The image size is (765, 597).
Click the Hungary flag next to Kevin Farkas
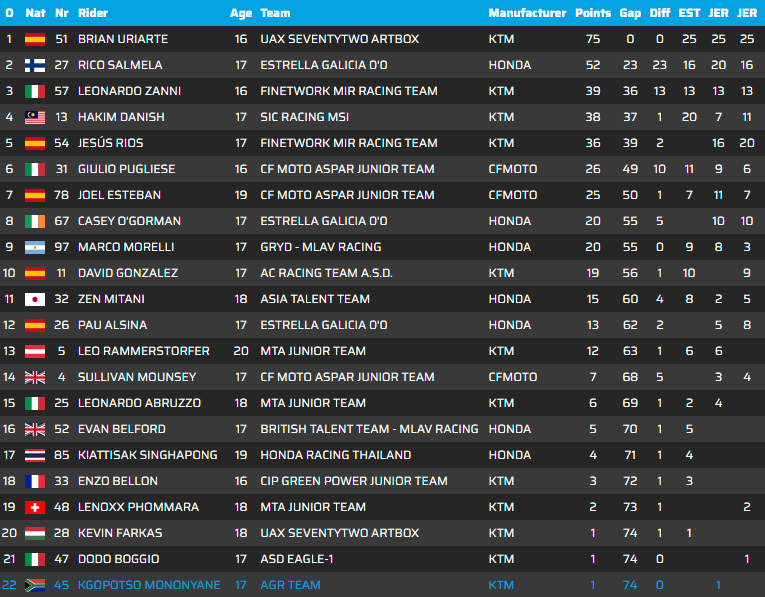click(x=35, y=533)
